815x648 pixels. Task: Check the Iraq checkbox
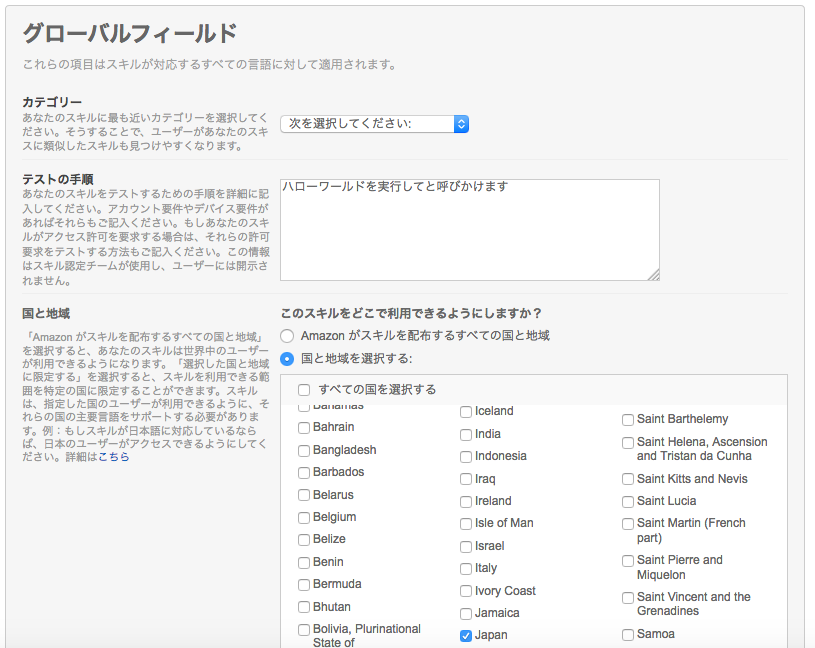(466, 479)
